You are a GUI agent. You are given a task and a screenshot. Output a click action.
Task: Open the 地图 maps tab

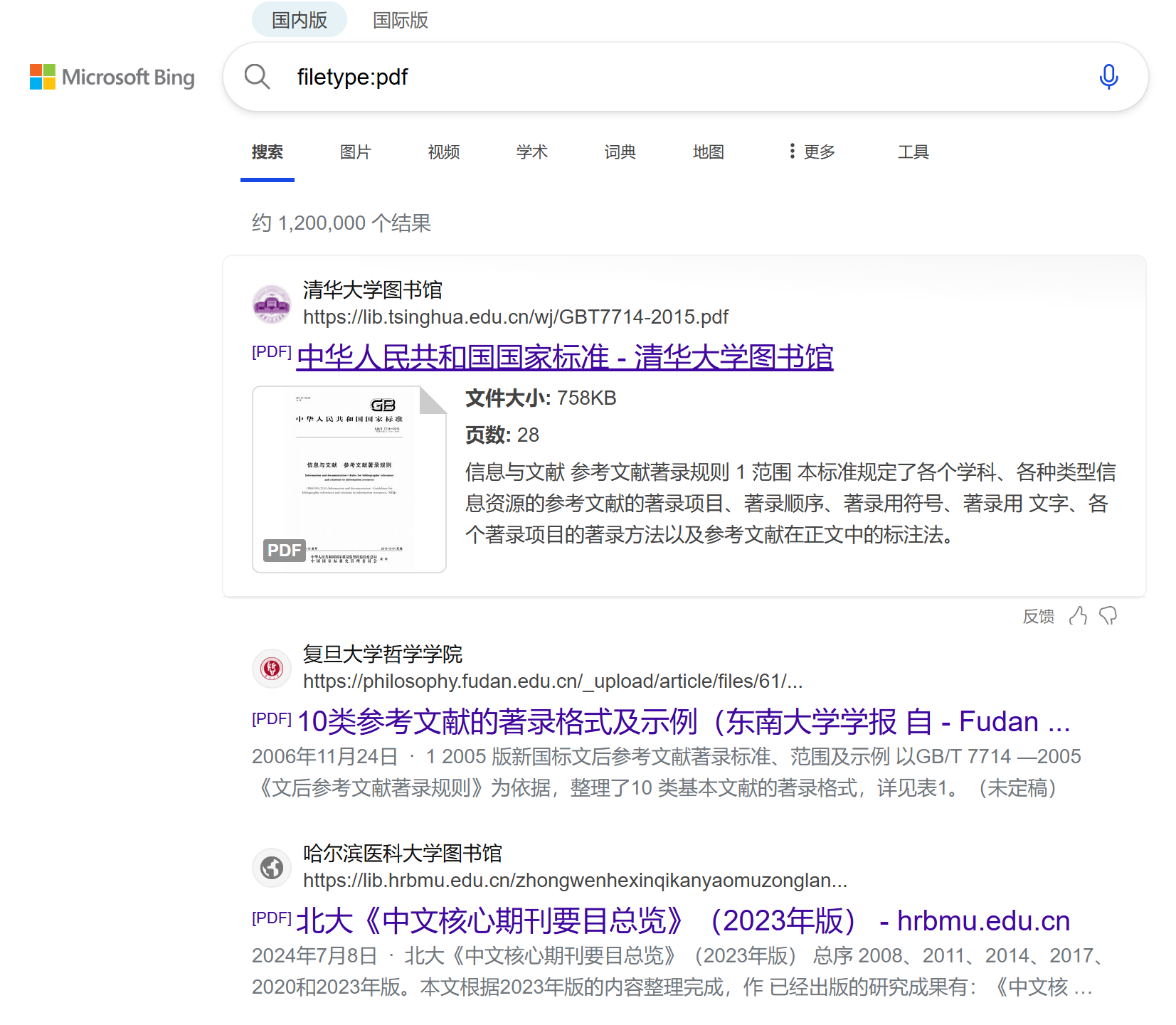709,152
